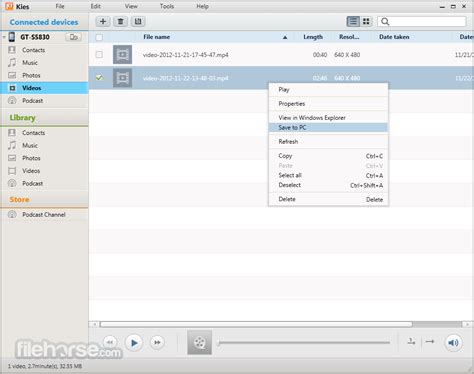
Task: Click the next track button
Action: point(157,342)
